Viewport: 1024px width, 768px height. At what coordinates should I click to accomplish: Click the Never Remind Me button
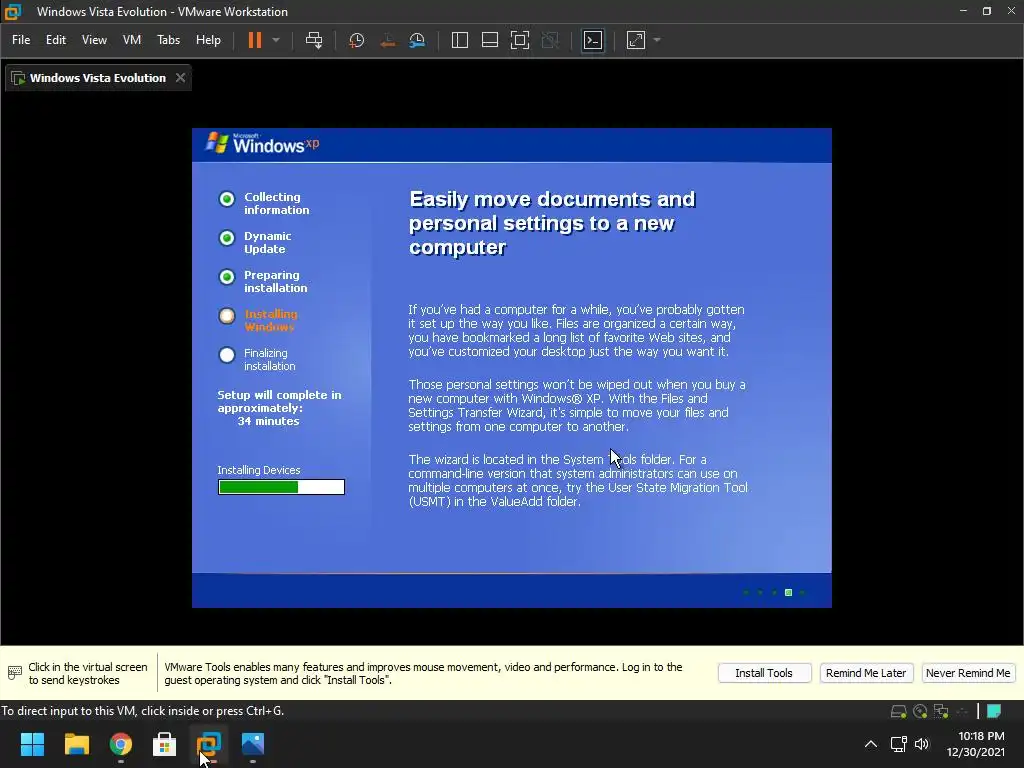(968, 673)
